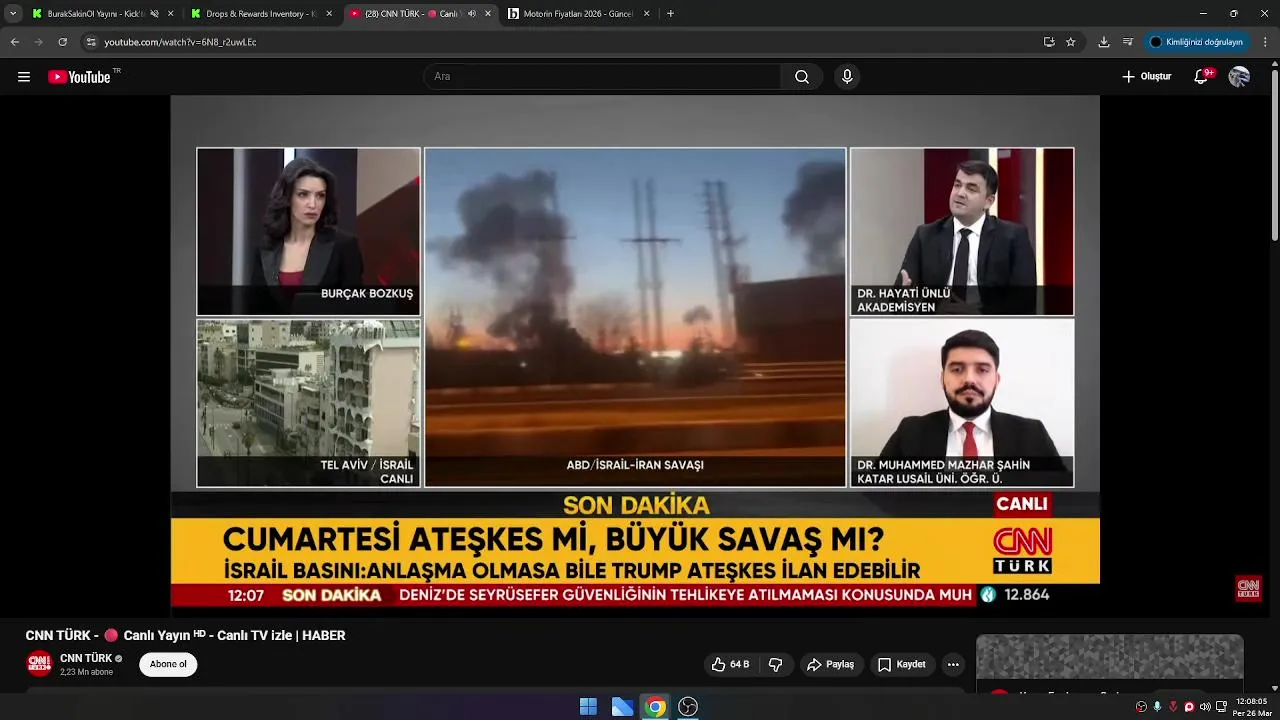This screenshot has width=1280, height=720.
Task: Reload the YouTube page
Action: [x=63, y=42]
